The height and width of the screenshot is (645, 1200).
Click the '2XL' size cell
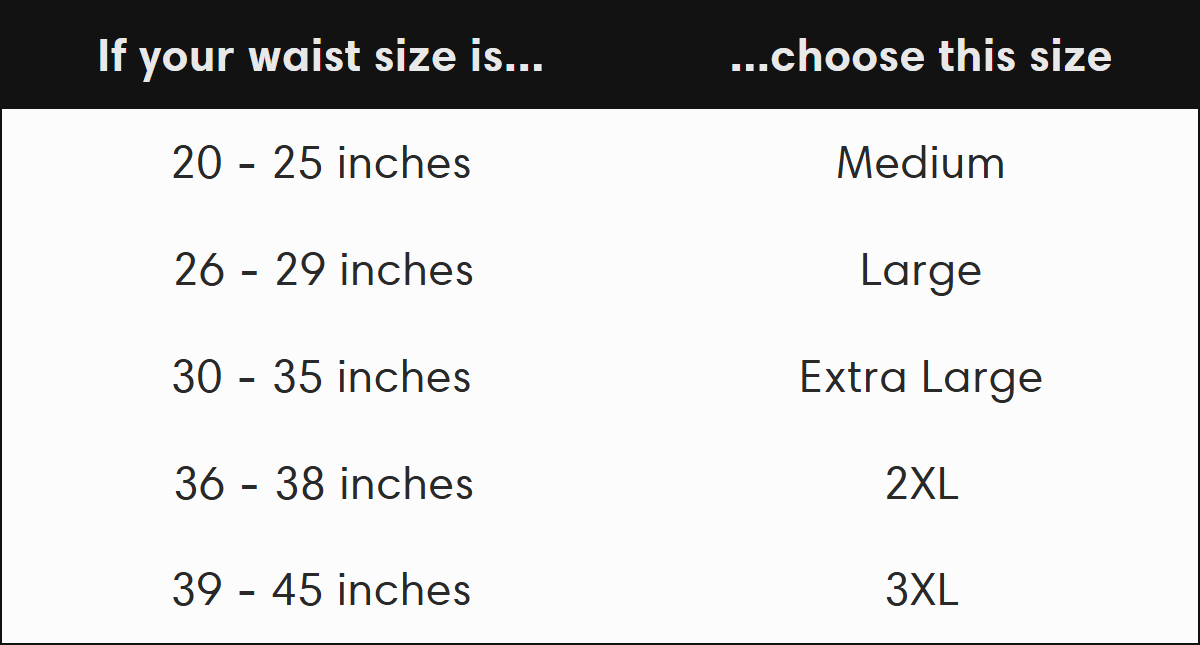tap(921, 484)
